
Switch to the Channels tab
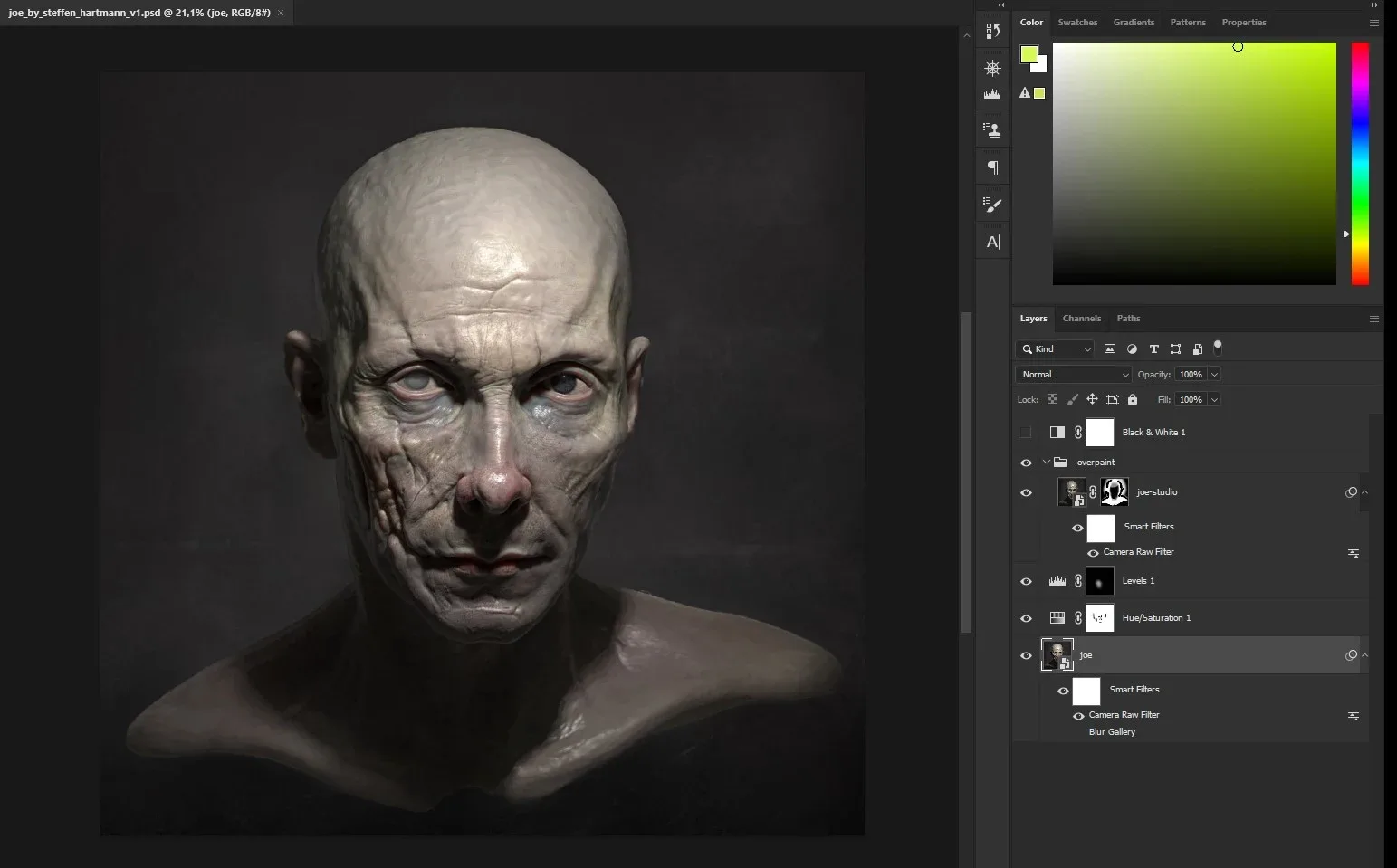pos(1081,319)
